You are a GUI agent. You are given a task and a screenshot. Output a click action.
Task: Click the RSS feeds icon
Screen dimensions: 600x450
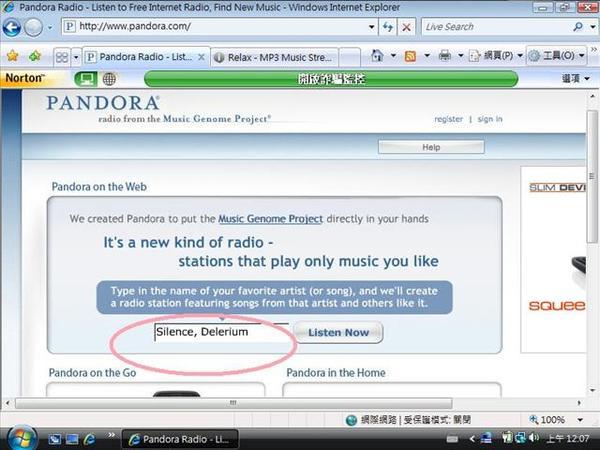410,56
